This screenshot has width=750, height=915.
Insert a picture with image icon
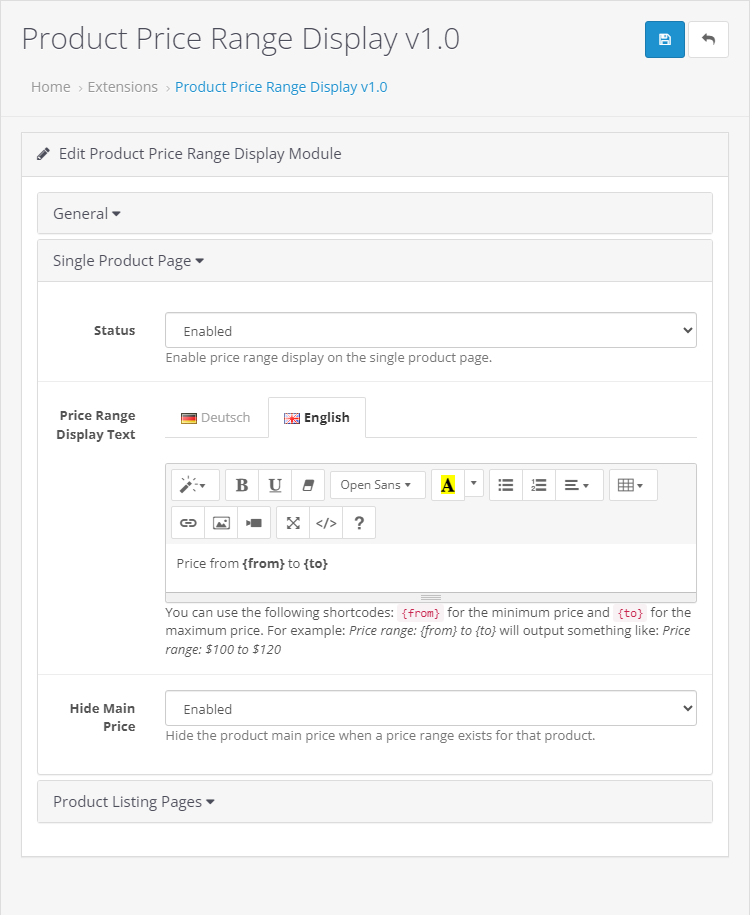(x=221, y=523)
